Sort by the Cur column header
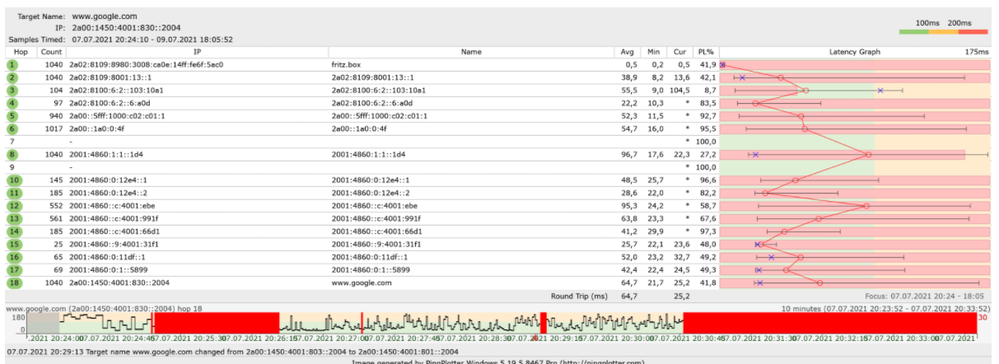 (x=680, y=52)
